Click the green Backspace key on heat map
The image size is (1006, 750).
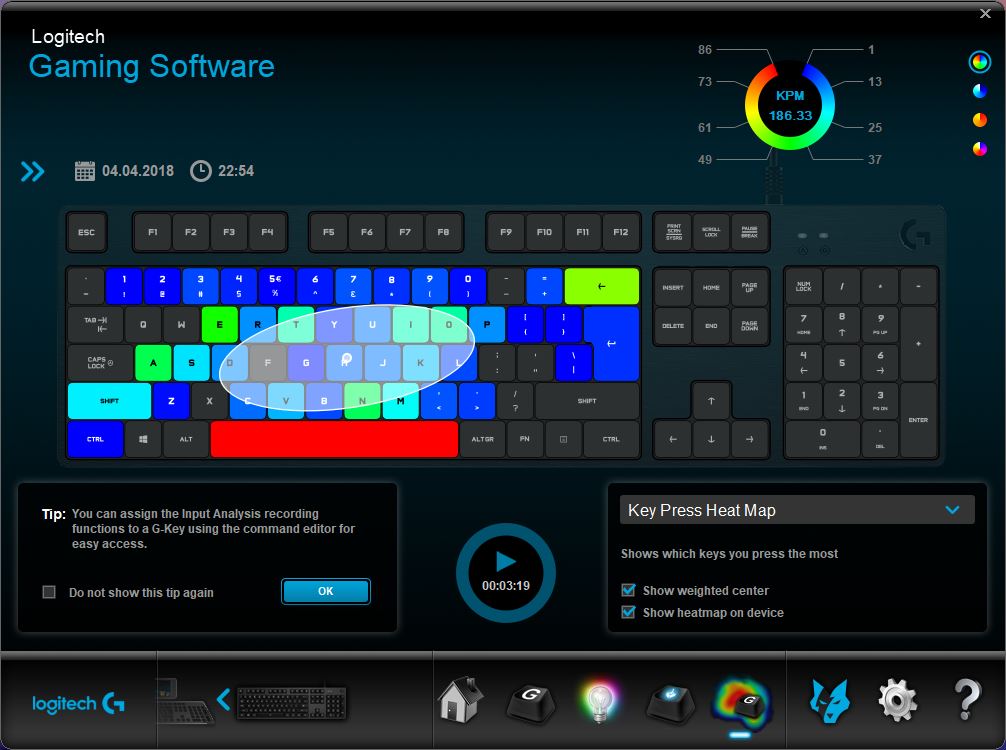click(x=602, y=286)
